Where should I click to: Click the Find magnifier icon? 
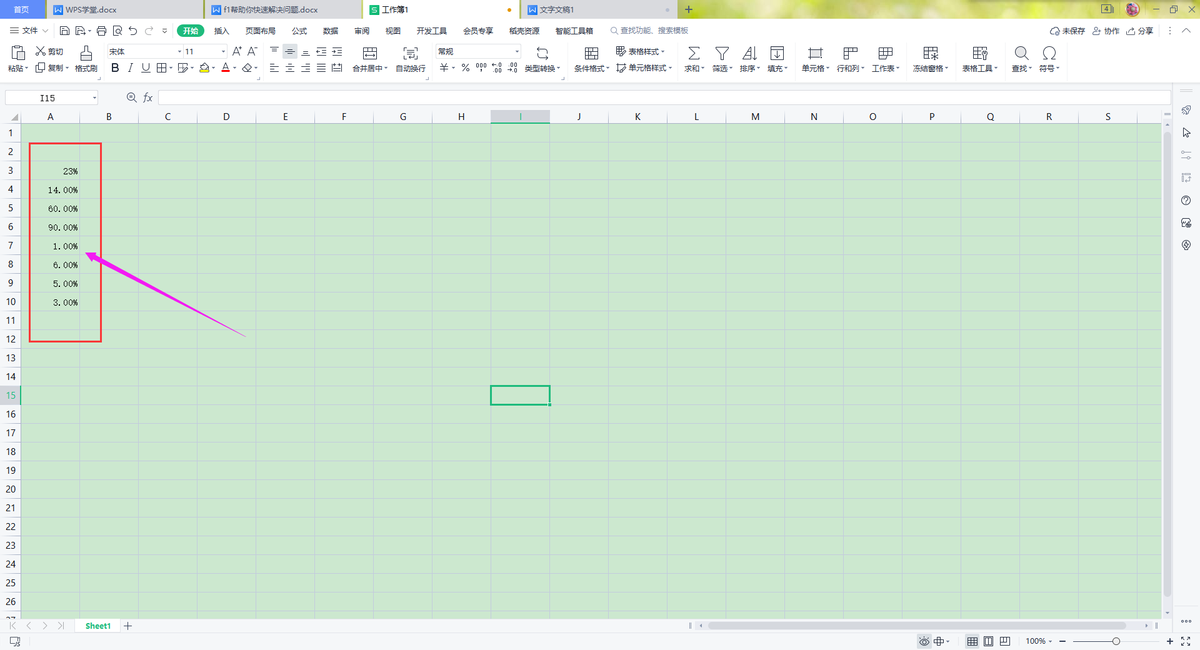[1021, 52]
